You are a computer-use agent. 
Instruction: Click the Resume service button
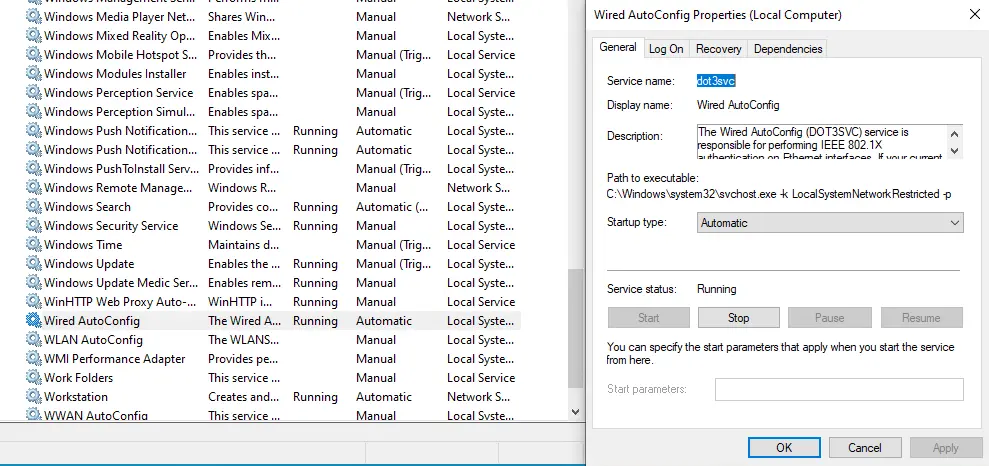pos(922,318)
